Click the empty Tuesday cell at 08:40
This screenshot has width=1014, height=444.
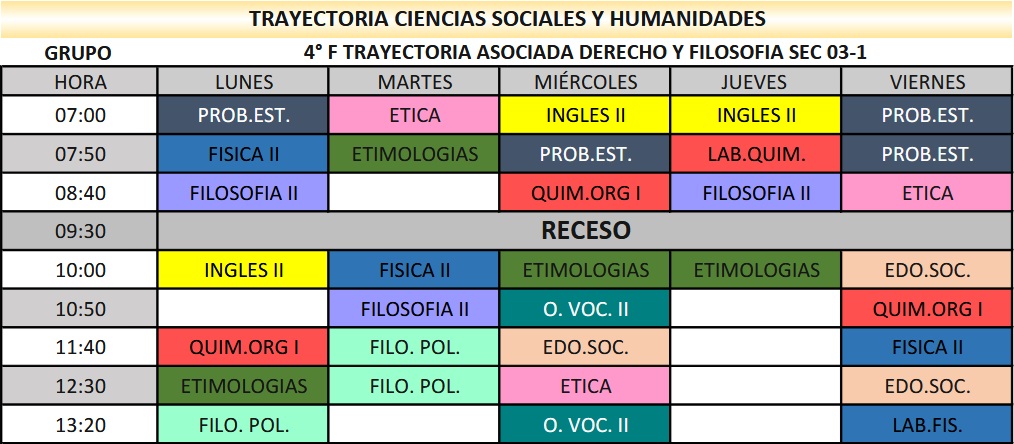click(x=414, y=193)
